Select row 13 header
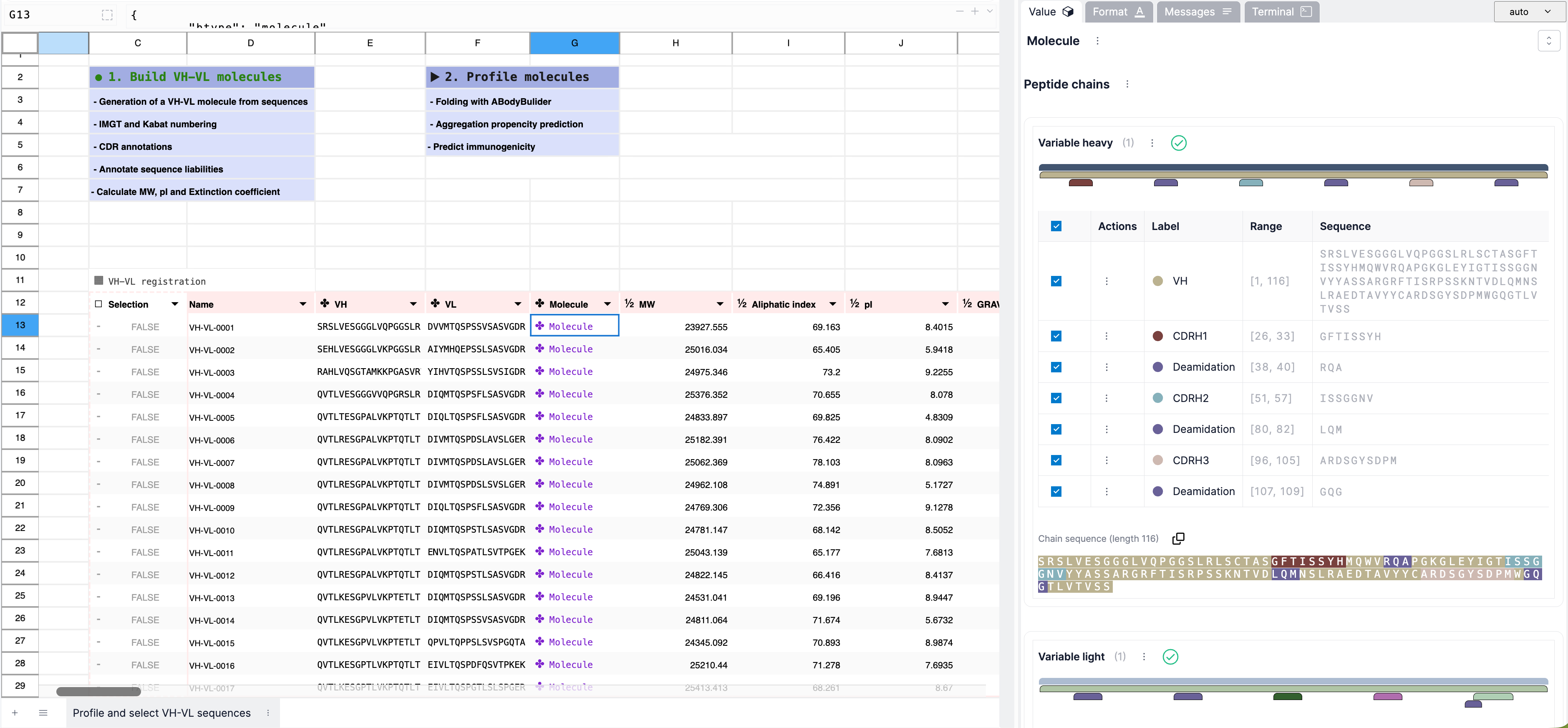Image resolution: width=1568 pixels, height=728 pixels. [20, 325]
